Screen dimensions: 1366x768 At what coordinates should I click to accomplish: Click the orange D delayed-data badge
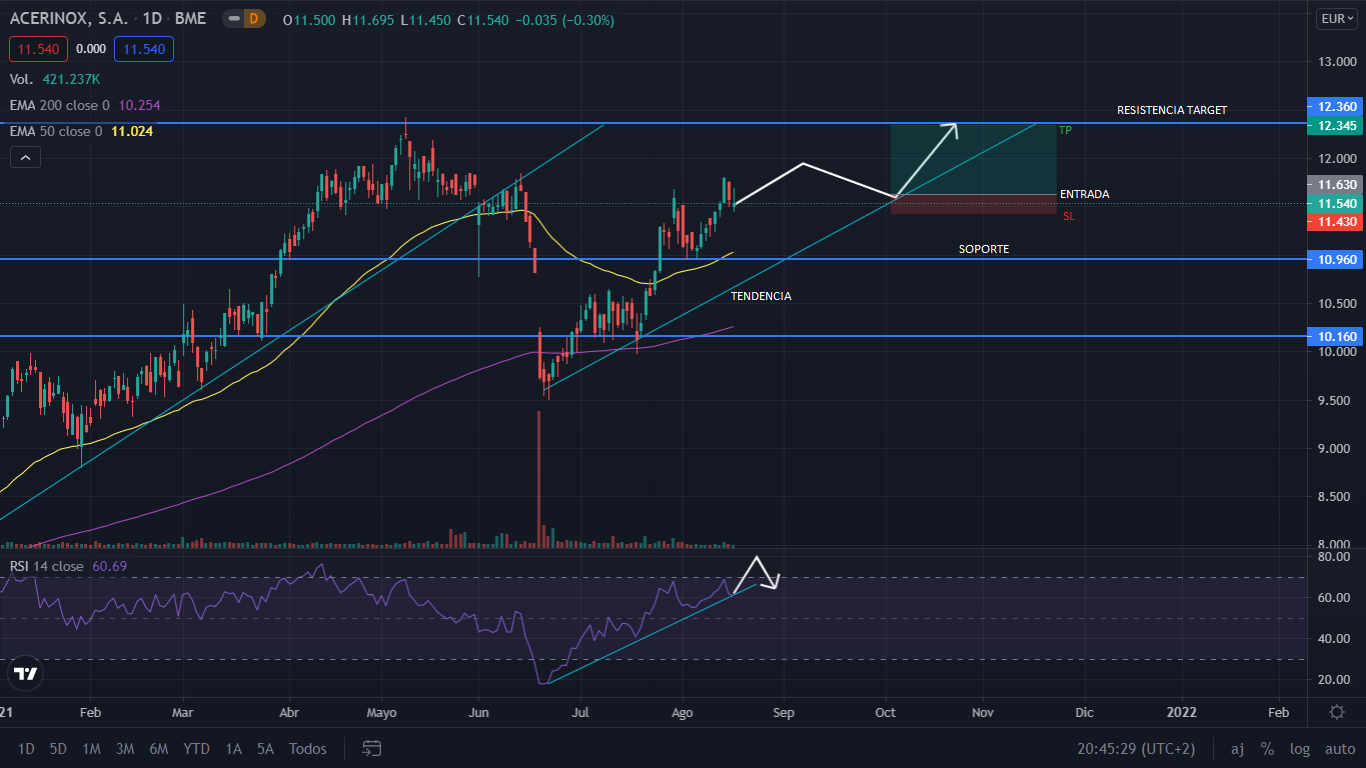click(x=253, y=19)
